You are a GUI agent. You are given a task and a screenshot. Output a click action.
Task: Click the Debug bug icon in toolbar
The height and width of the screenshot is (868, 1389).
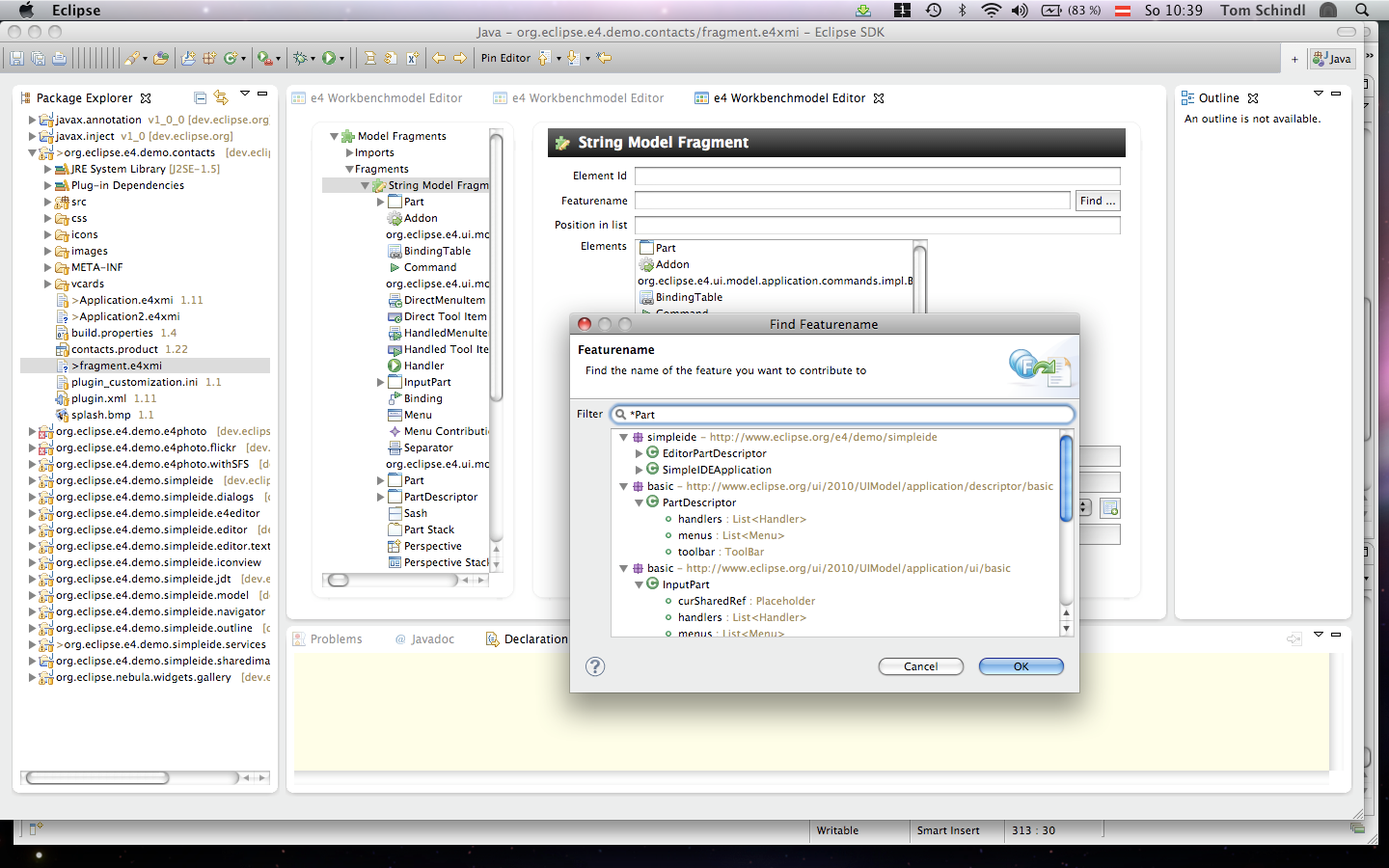coord(301,59)
